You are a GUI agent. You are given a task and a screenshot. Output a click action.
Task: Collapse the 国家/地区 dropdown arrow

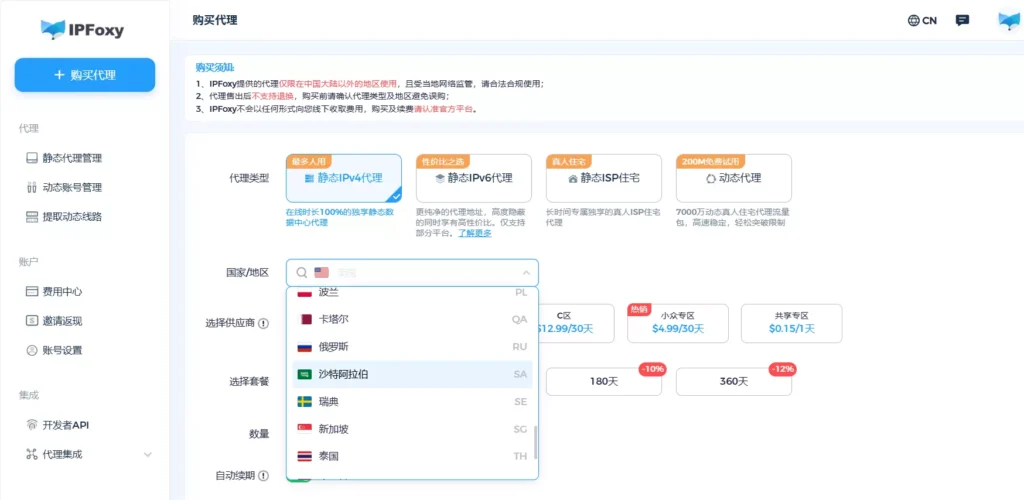526,273
